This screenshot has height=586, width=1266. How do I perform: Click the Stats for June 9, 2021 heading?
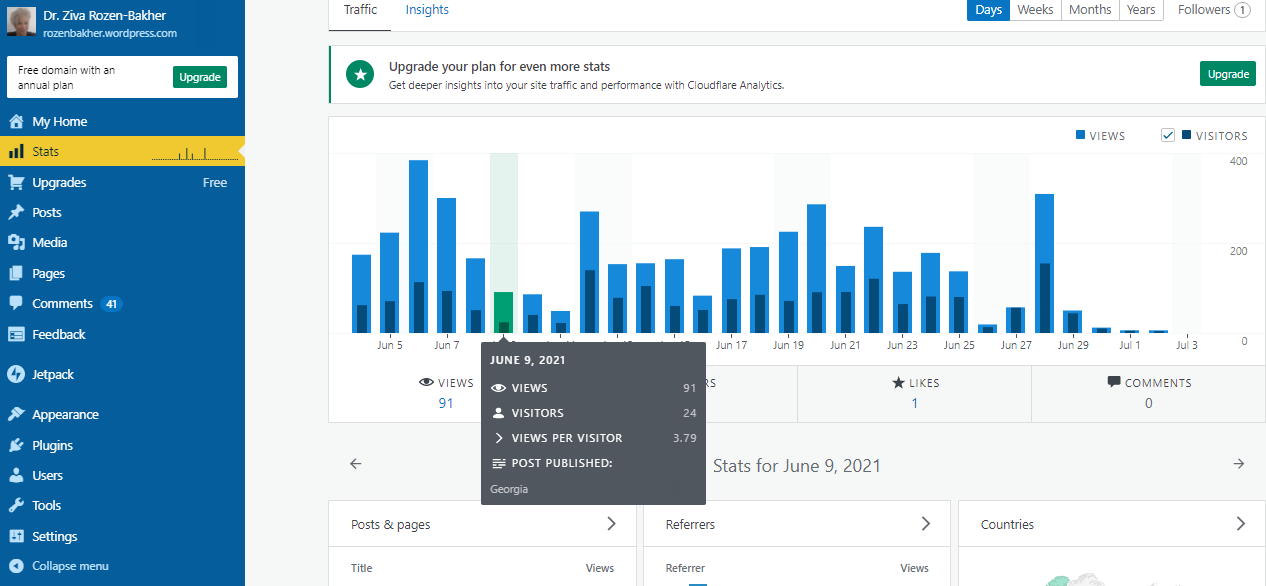click(797, 465)
